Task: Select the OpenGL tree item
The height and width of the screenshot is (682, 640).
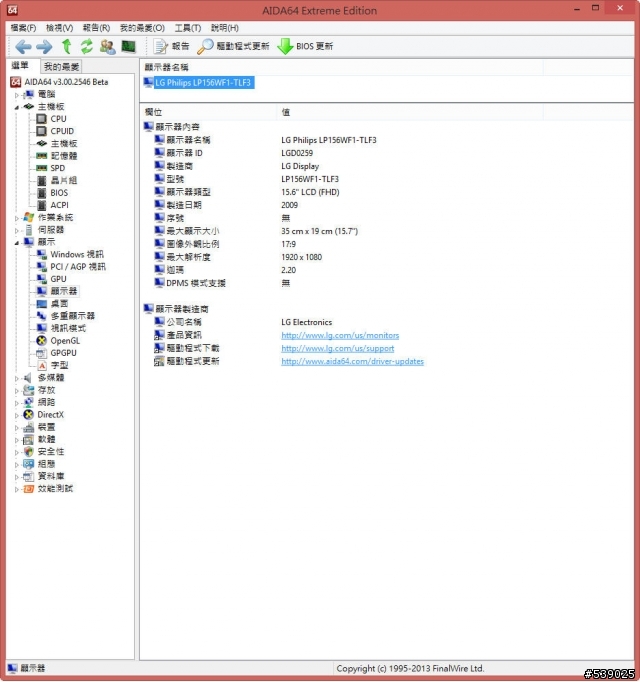Action: click(x=65, y=341)
